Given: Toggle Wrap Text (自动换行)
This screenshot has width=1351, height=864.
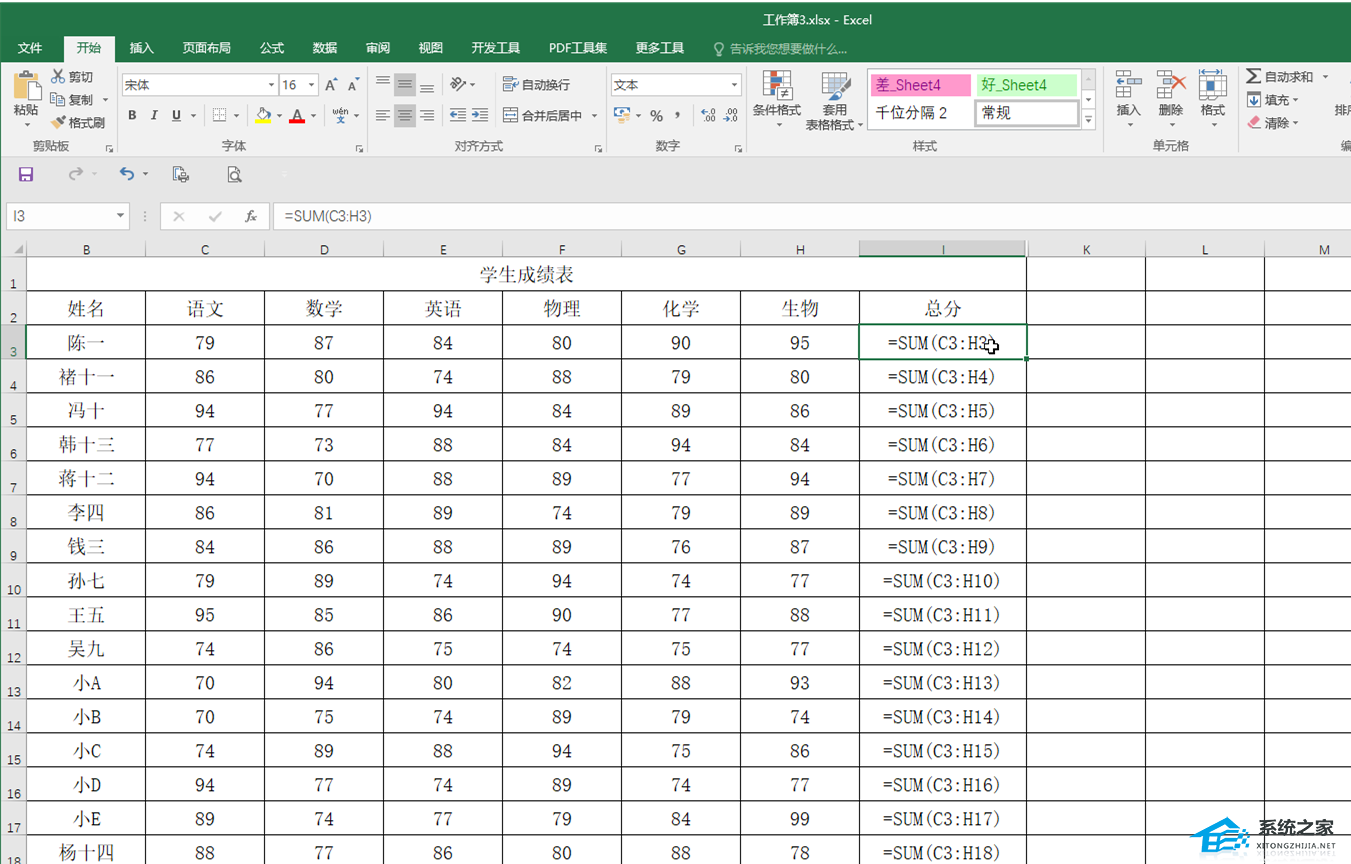Looking at the screenshot, I should pyautogui.click(x=537, y=85).
